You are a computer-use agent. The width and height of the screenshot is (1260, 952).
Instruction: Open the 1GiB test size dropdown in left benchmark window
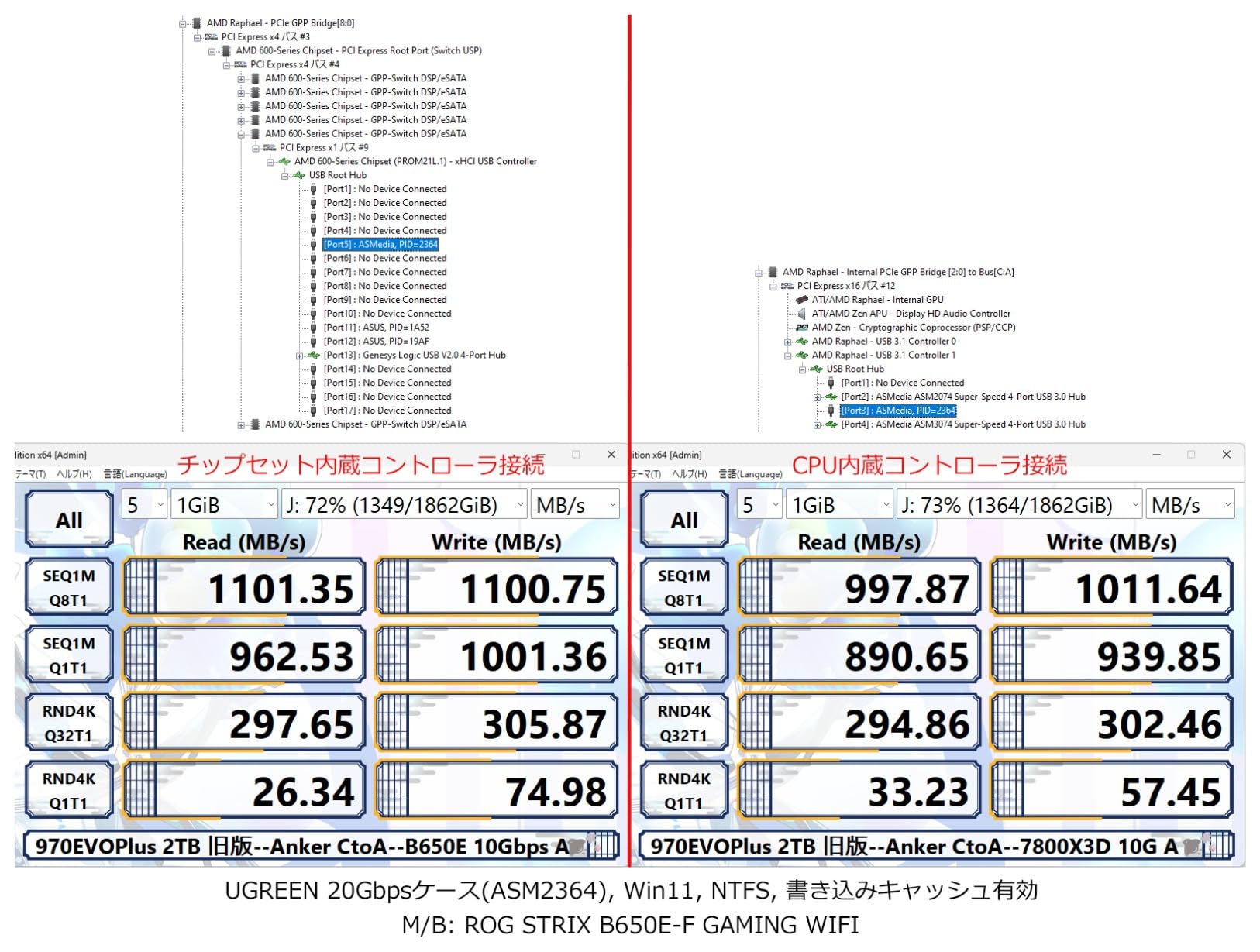click(224, 505)
